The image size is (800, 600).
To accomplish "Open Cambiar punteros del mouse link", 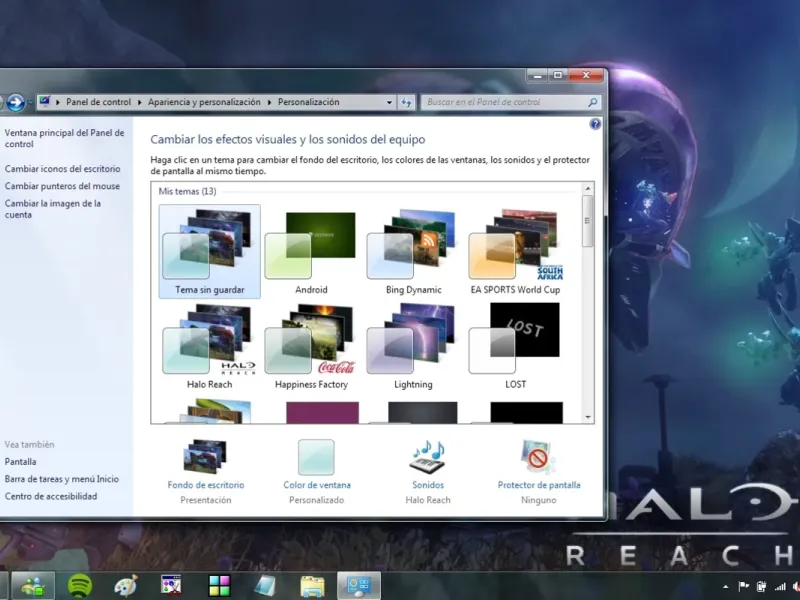I will [x=62, y=186].
